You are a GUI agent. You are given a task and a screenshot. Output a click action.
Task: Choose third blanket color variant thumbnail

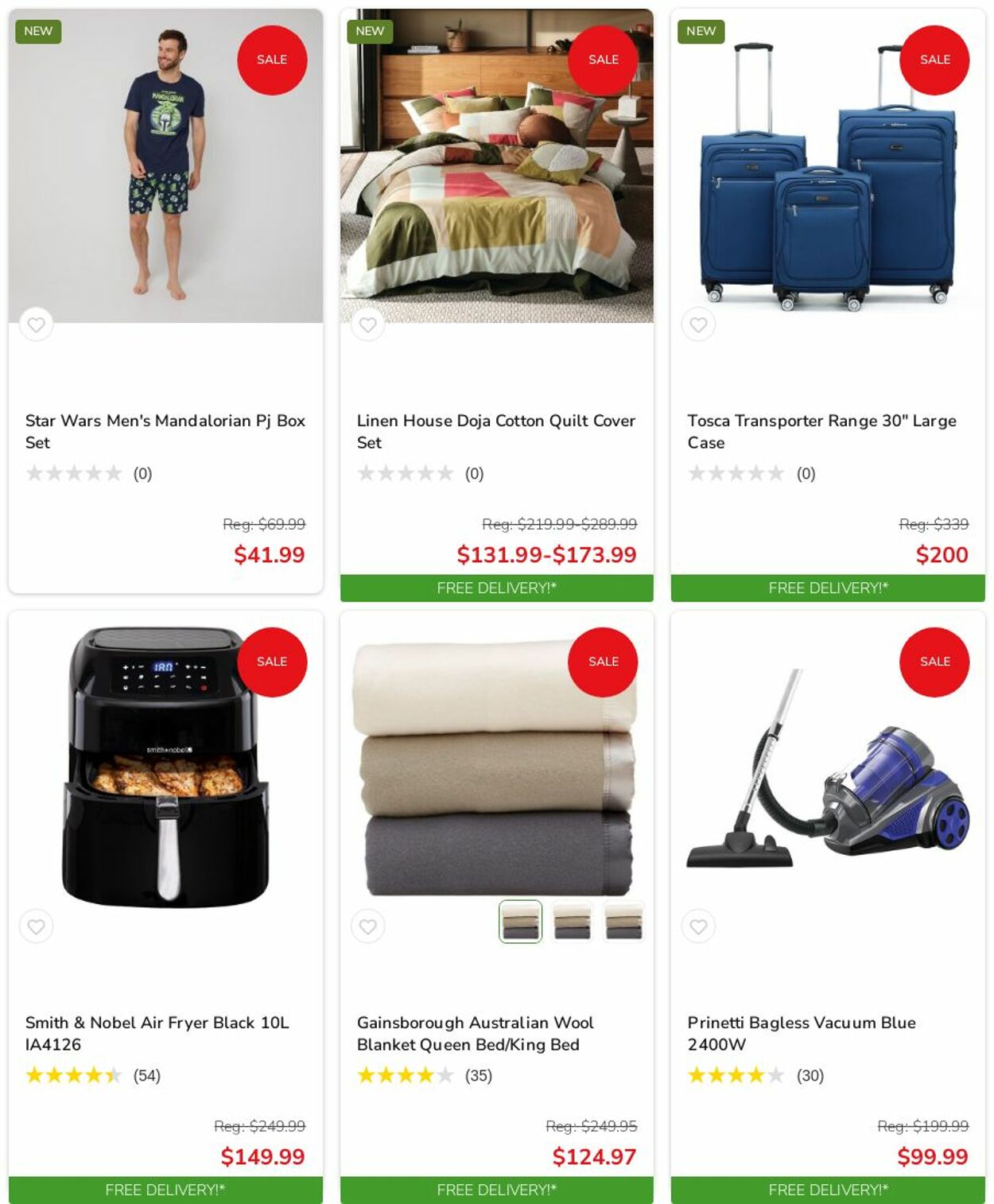tap(623, 922)
